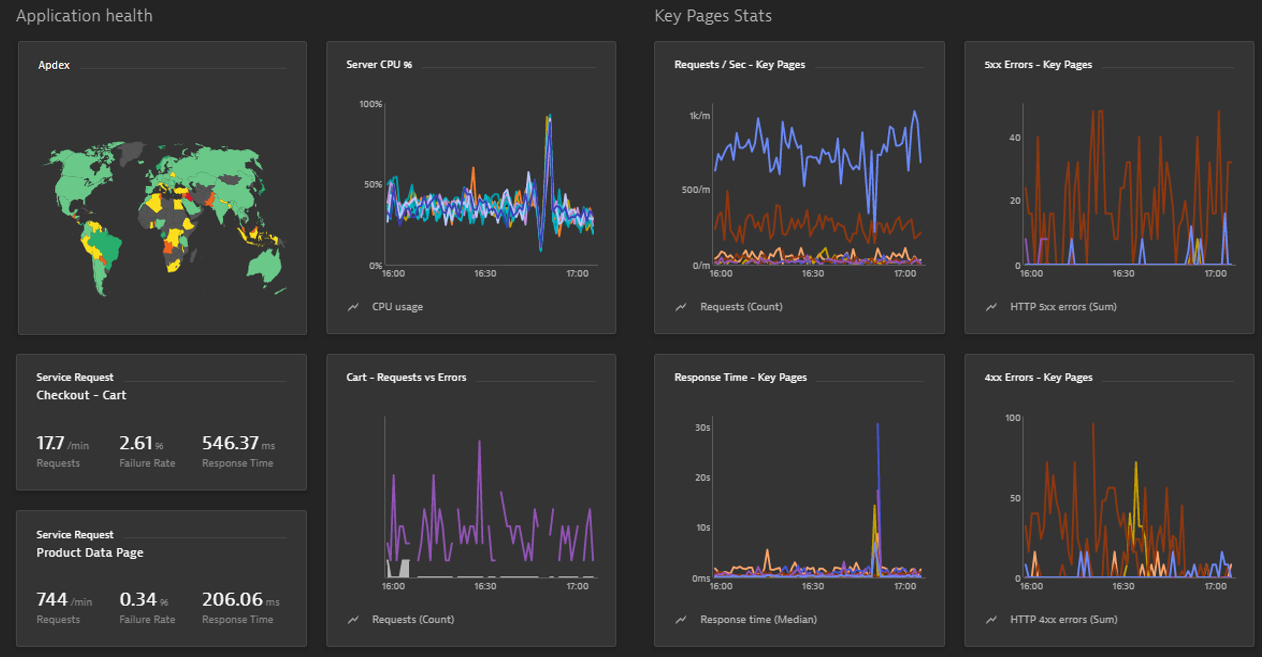Screen dimensions: 1262x657
Task: Expand the Product Data Page service tile
Action: coord(161,578)
